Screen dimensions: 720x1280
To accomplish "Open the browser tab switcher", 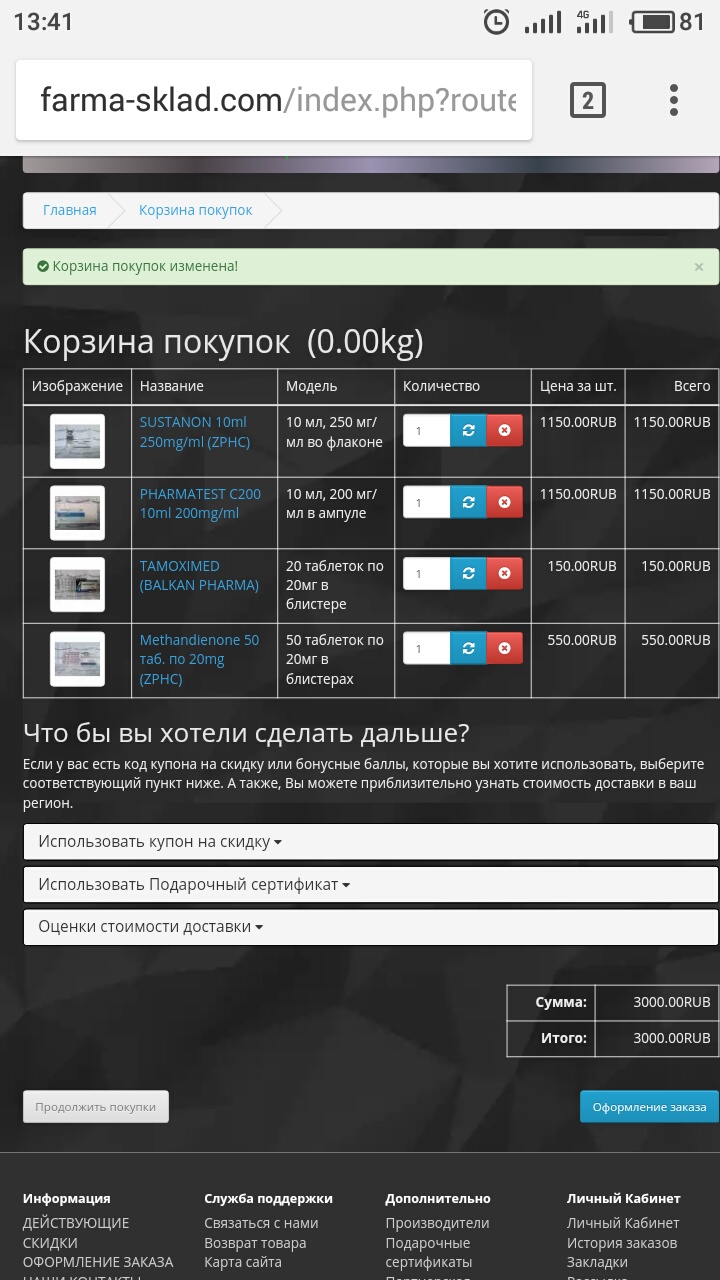I will pos(587,100).
